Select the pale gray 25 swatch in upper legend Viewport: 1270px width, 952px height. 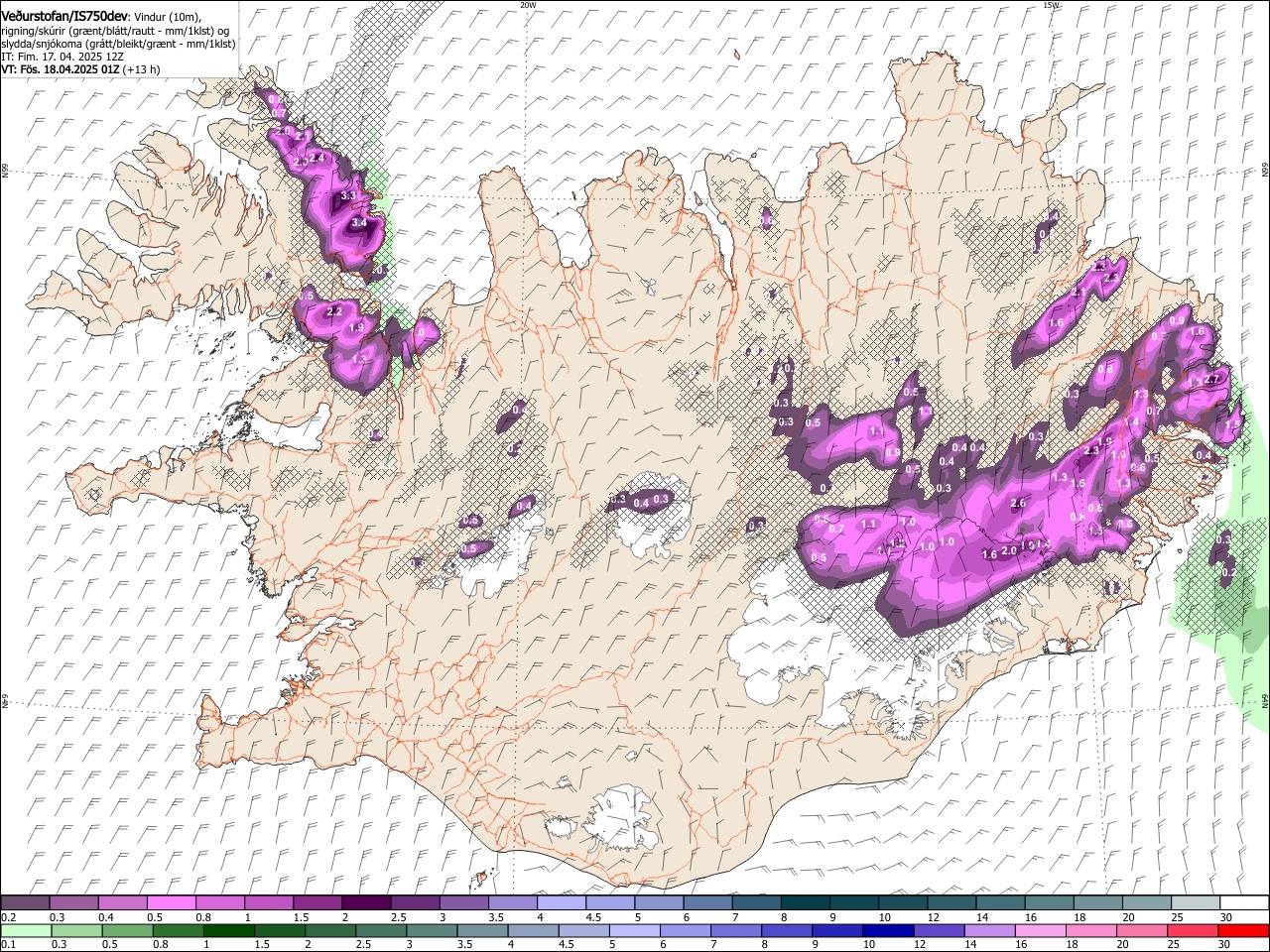tap(1196, 903)
